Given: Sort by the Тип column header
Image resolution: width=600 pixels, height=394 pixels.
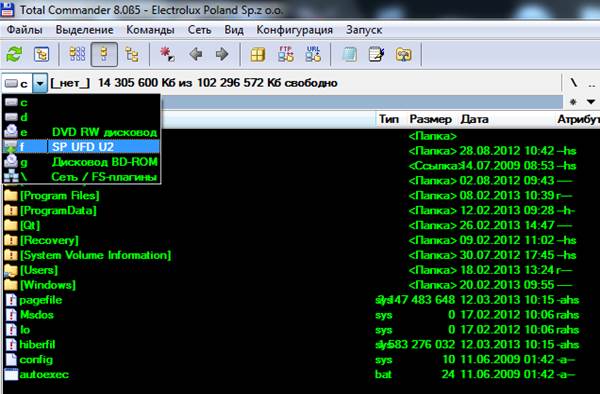Looking at the screenshot, I should pos(389,119).
